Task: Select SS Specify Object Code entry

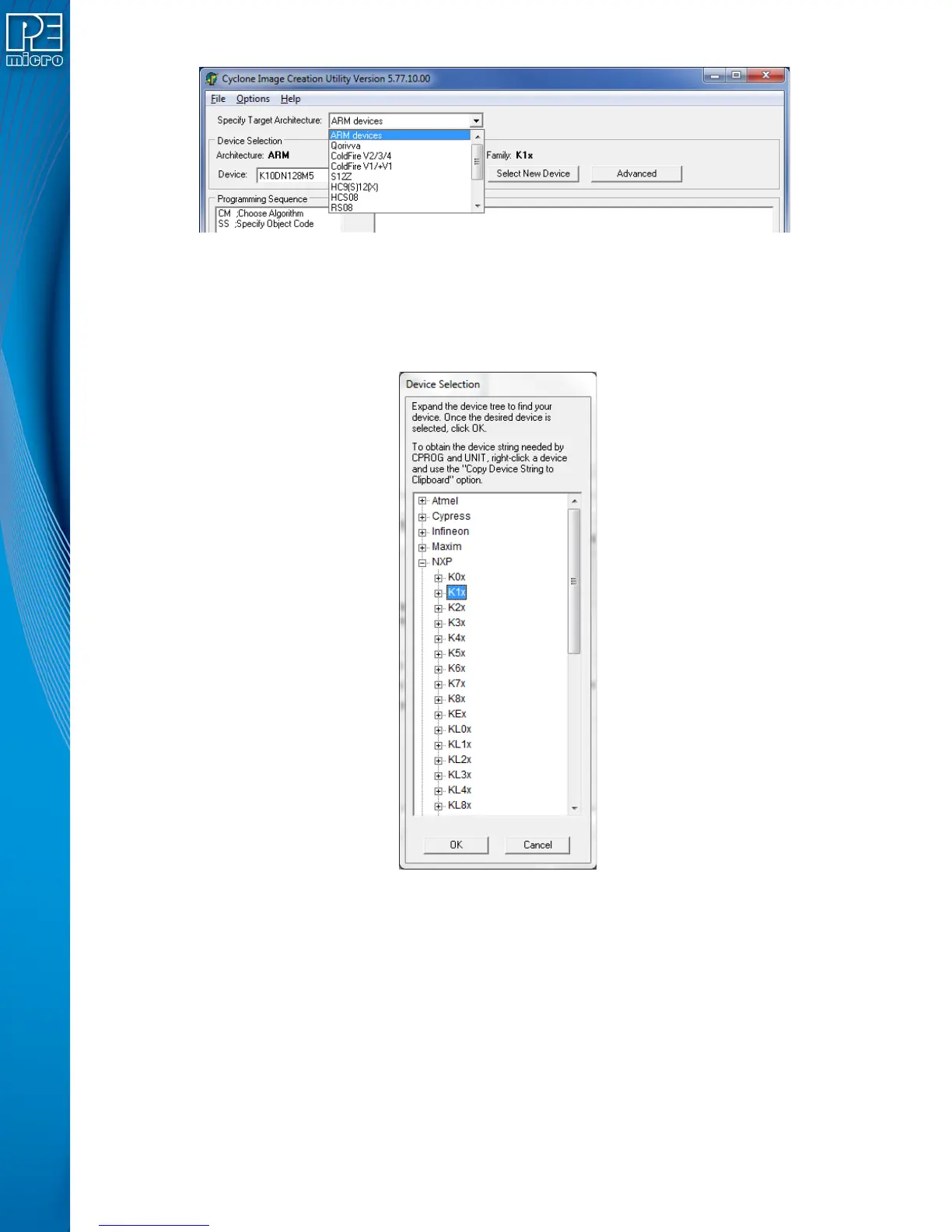Action: pyautogui.click(x=266, y=224)
